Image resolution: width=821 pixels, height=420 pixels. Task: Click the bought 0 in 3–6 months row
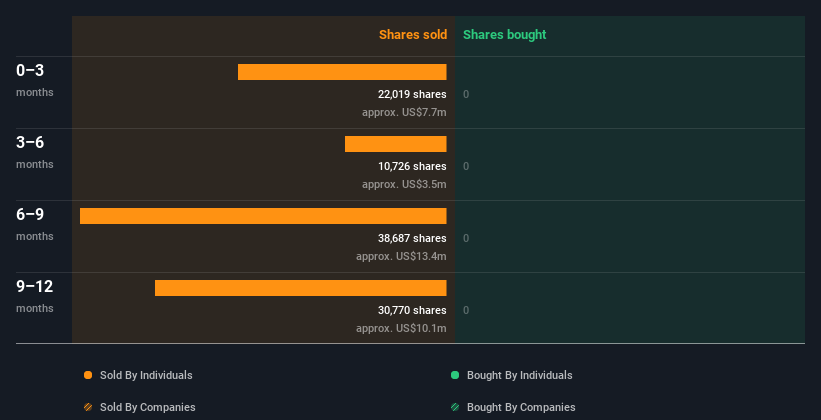coord(466,167)
